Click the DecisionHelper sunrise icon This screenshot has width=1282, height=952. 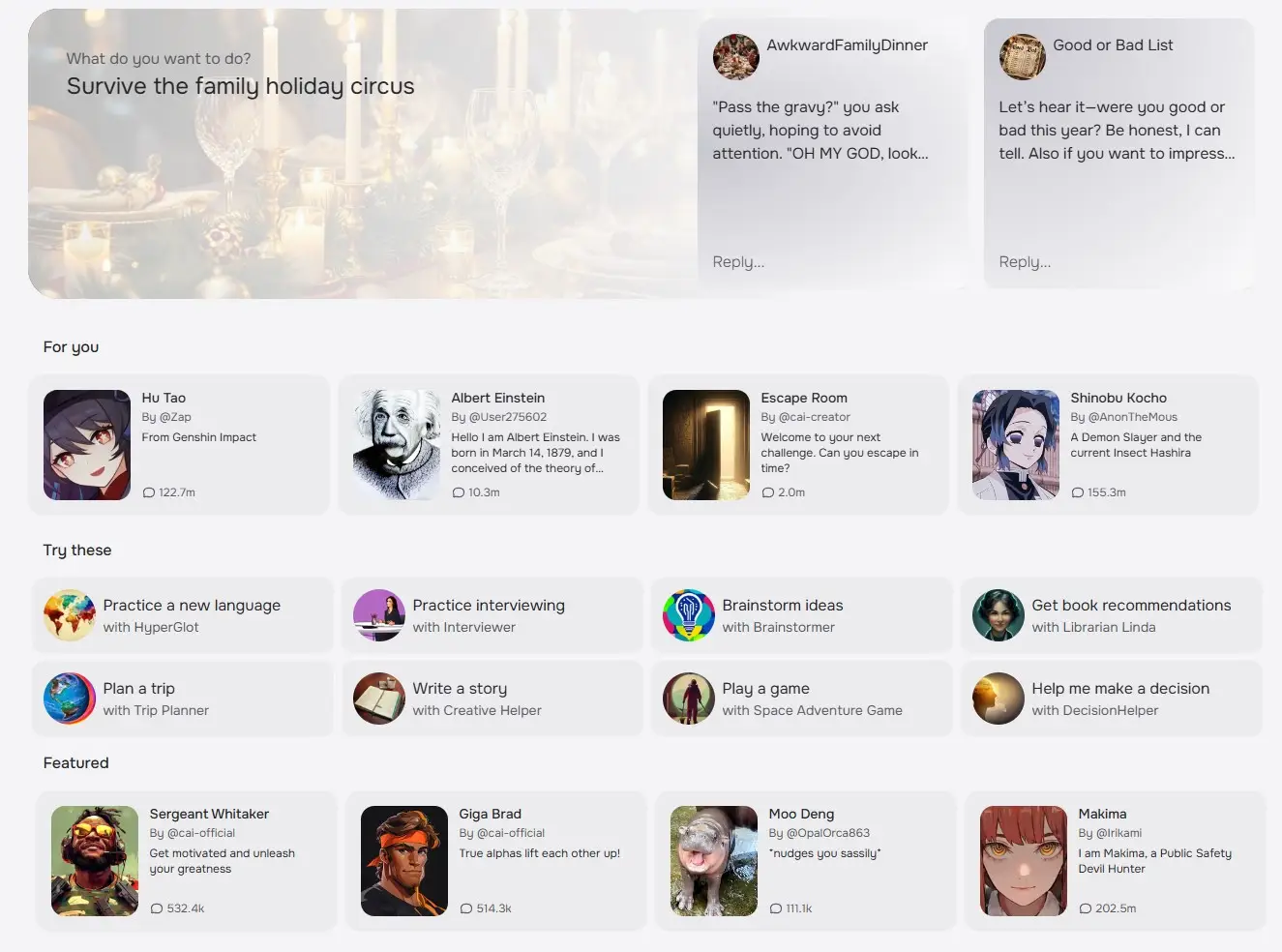[998, 698]
